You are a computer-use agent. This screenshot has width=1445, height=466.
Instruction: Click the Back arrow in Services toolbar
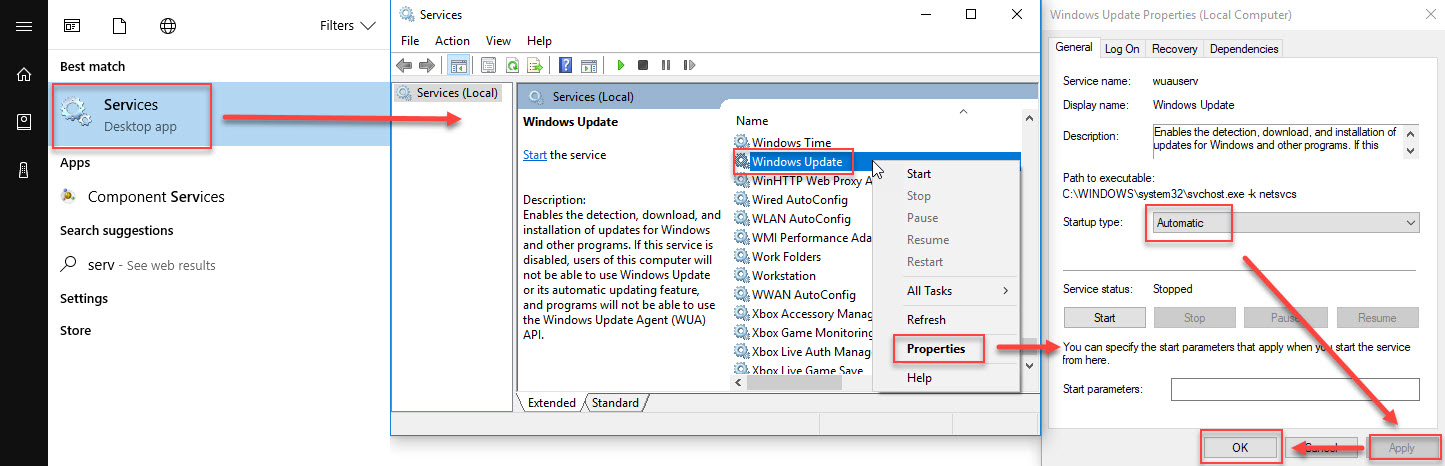404,65
